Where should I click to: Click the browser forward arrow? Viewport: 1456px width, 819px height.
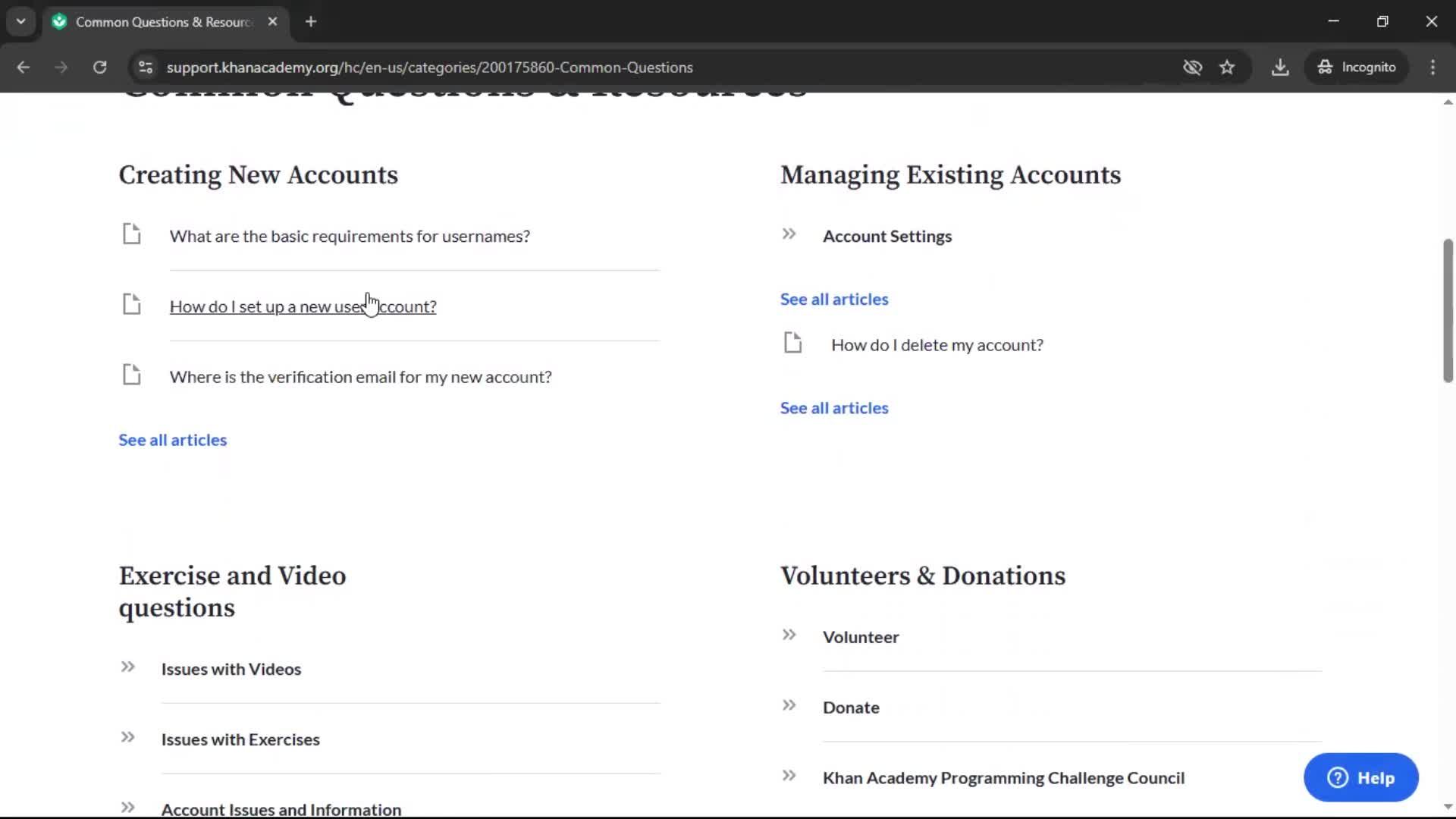(61, 67)
